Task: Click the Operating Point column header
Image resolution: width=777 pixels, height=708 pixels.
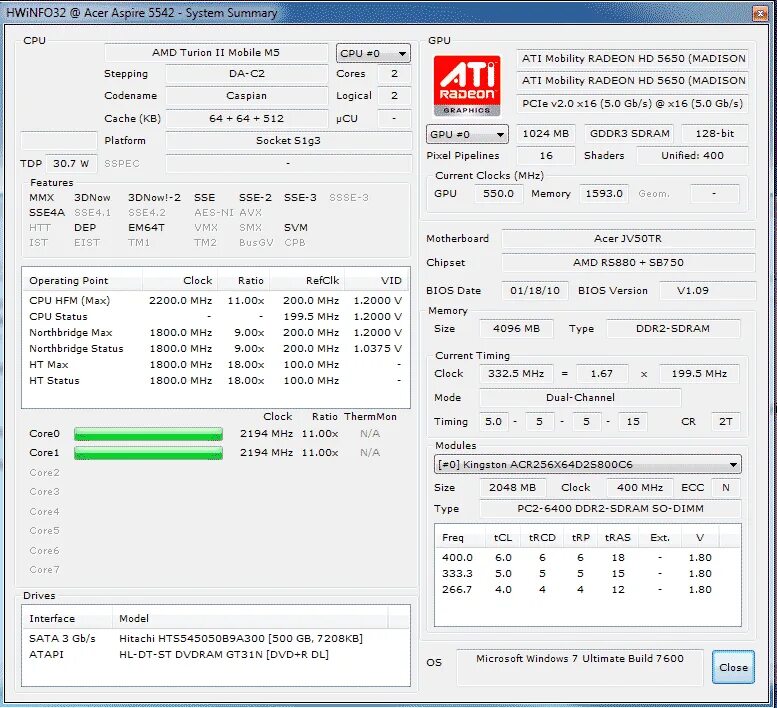Action: 82,280
